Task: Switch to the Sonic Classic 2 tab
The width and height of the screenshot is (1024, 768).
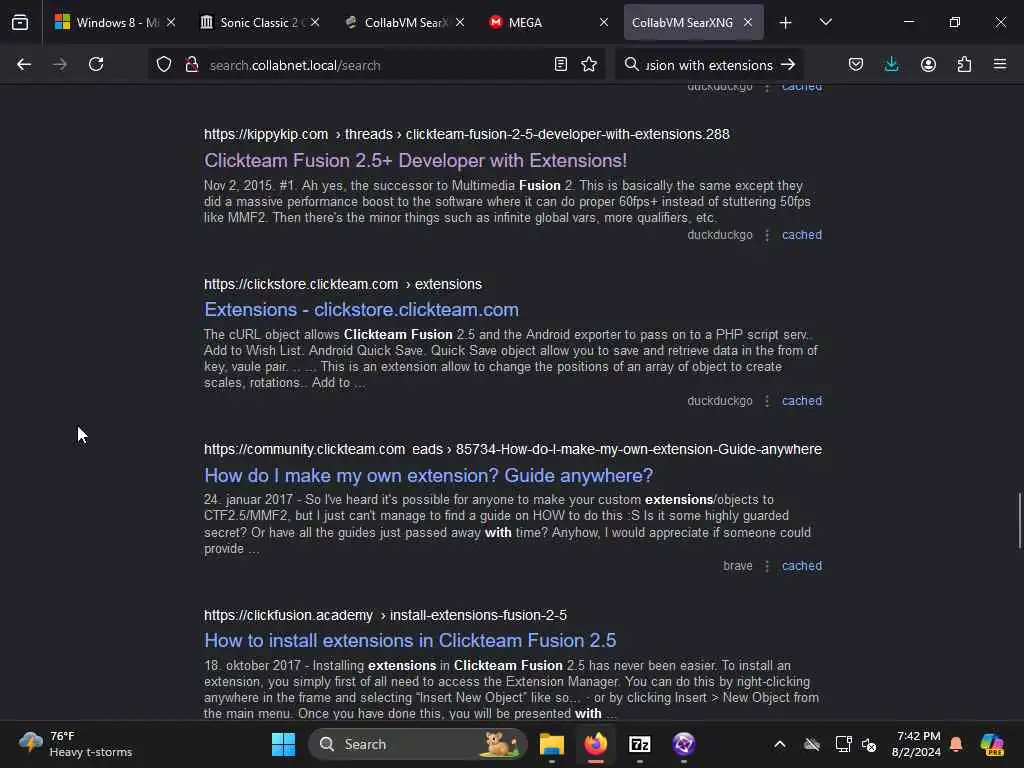Action: tap(259, 23)
